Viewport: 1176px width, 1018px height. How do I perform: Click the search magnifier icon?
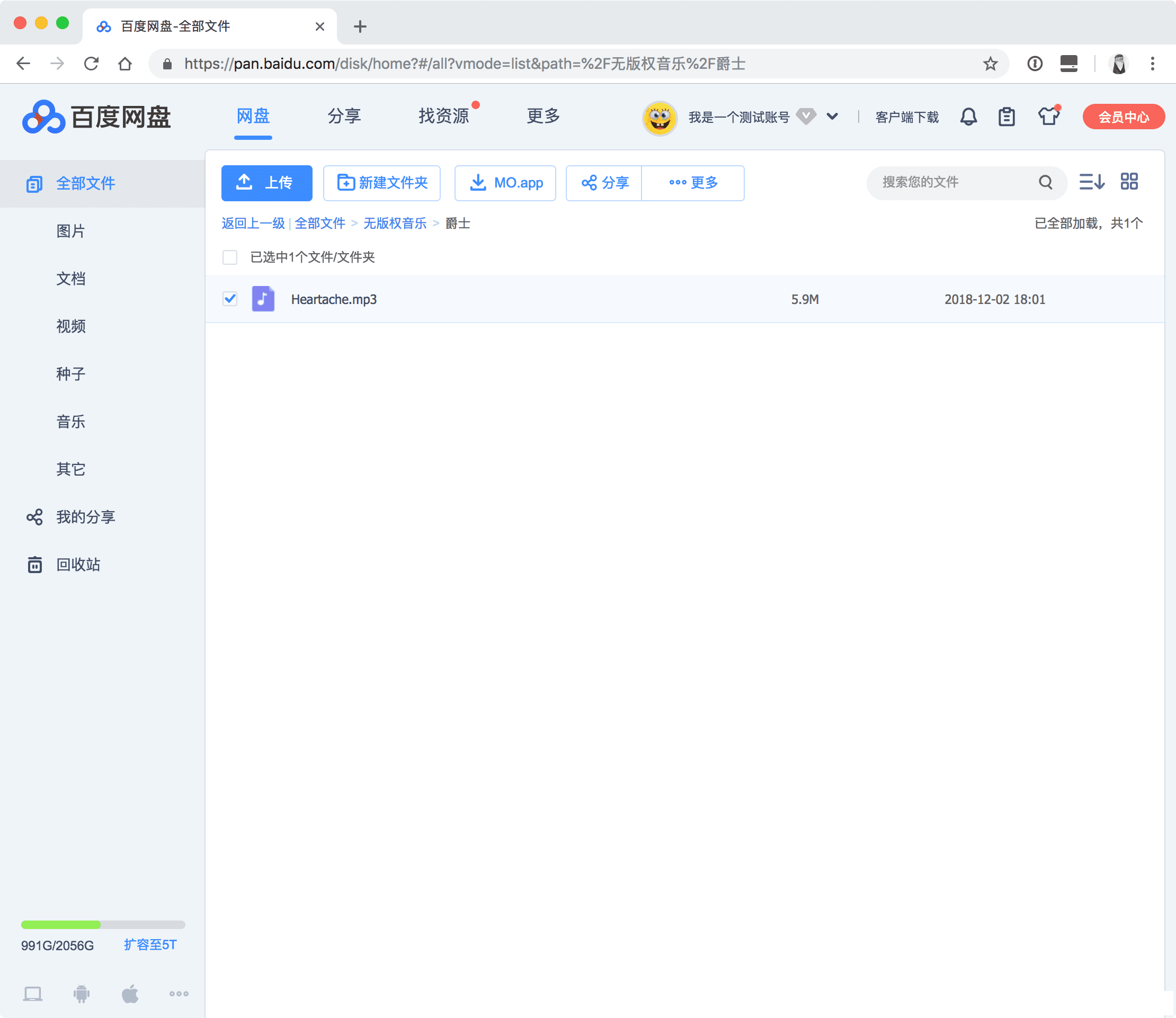[x=1045, y=182]
